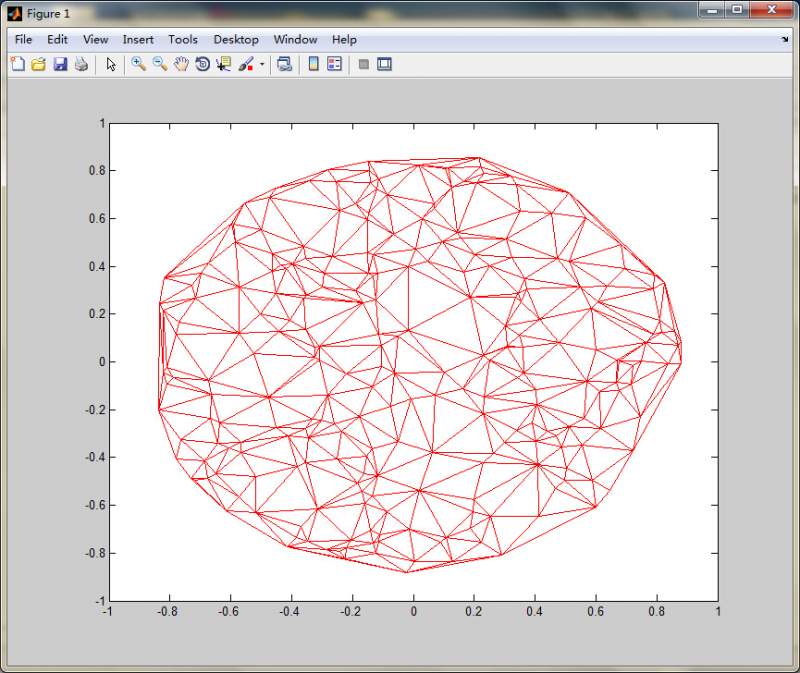Click the Link Plot icon
The width and height of the screenshot is (800, 673).
click(x=284, y=64)
